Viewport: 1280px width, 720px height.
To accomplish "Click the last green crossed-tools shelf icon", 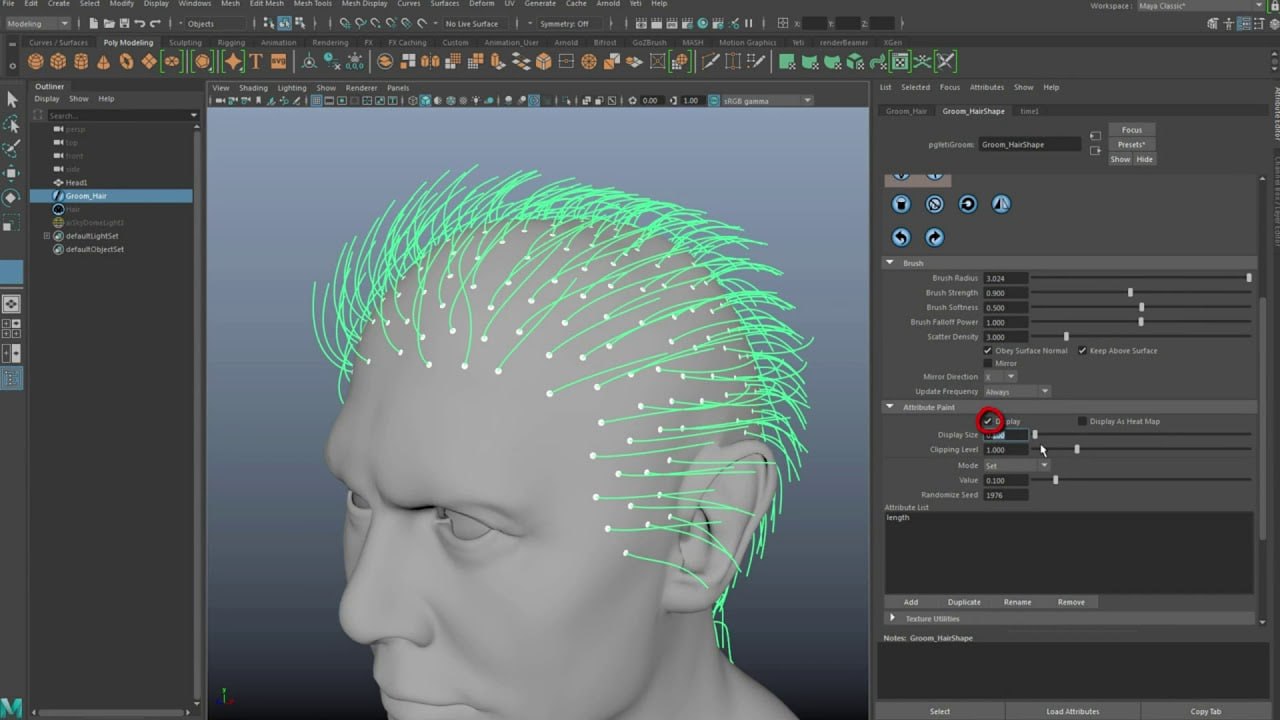I will point(945,62).
